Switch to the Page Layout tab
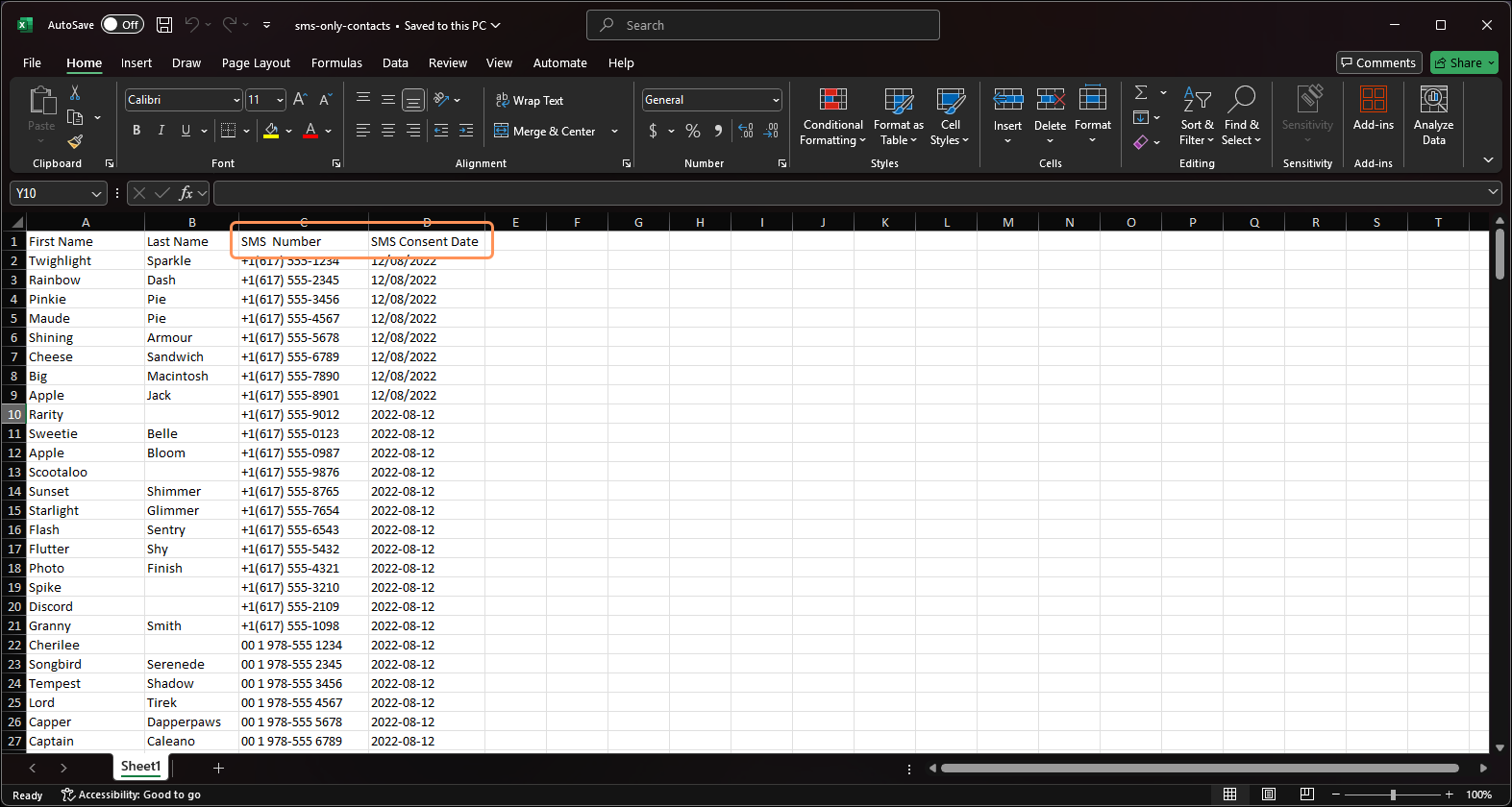The image size is (1512, 807). pos(256,62)
